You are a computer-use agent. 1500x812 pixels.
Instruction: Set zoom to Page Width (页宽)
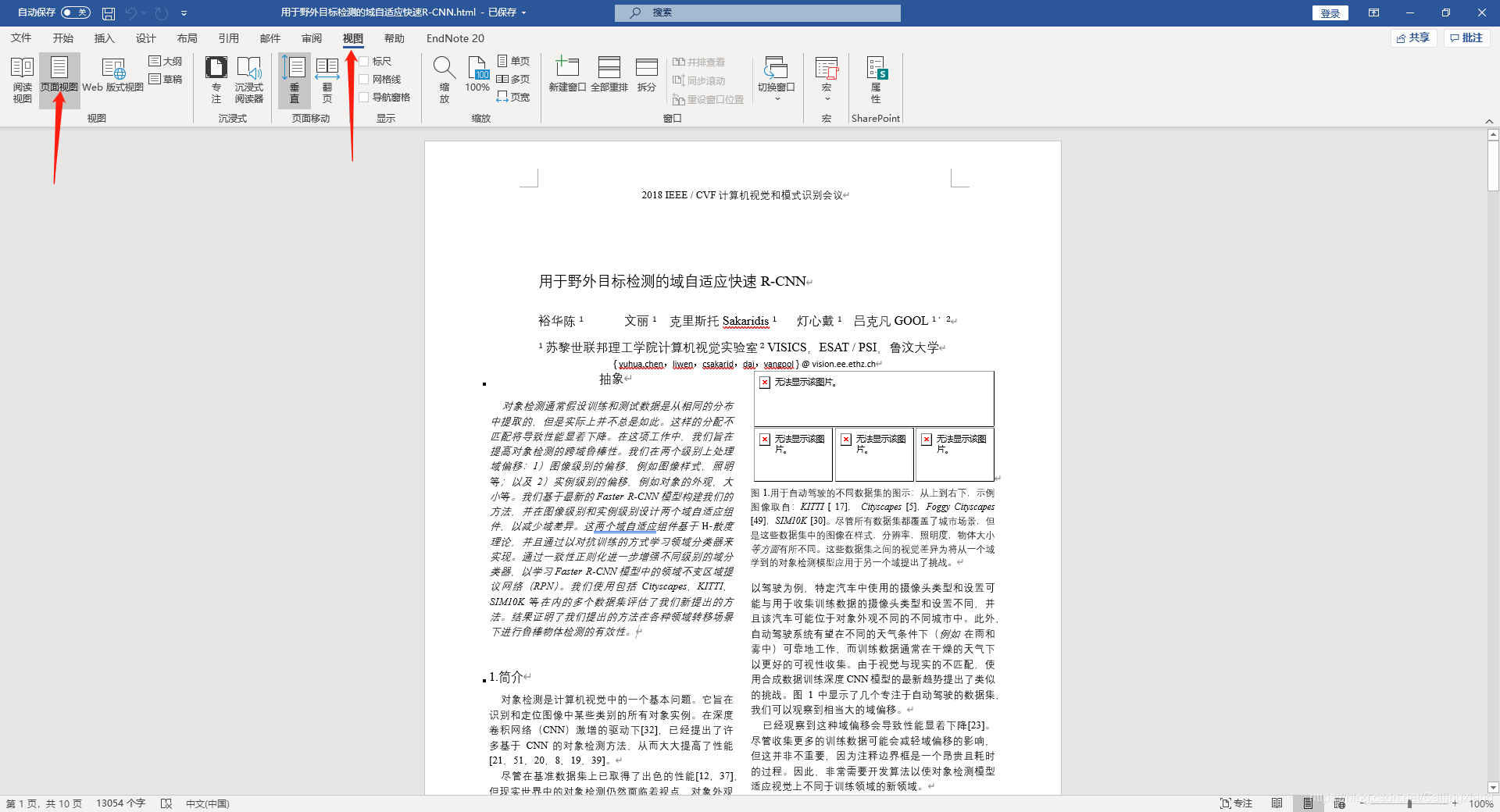[x=513, y=97]
